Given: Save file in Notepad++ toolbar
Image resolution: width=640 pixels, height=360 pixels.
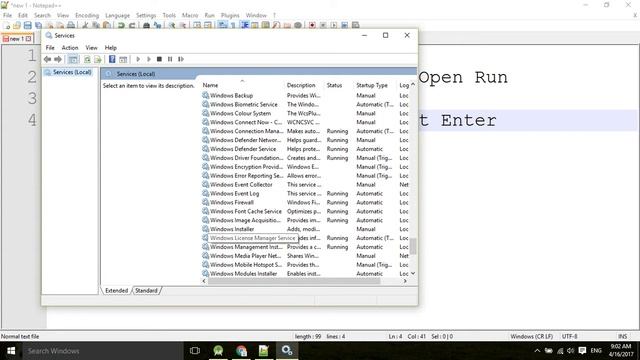Looking at the screenshot, I should (27, 25).
